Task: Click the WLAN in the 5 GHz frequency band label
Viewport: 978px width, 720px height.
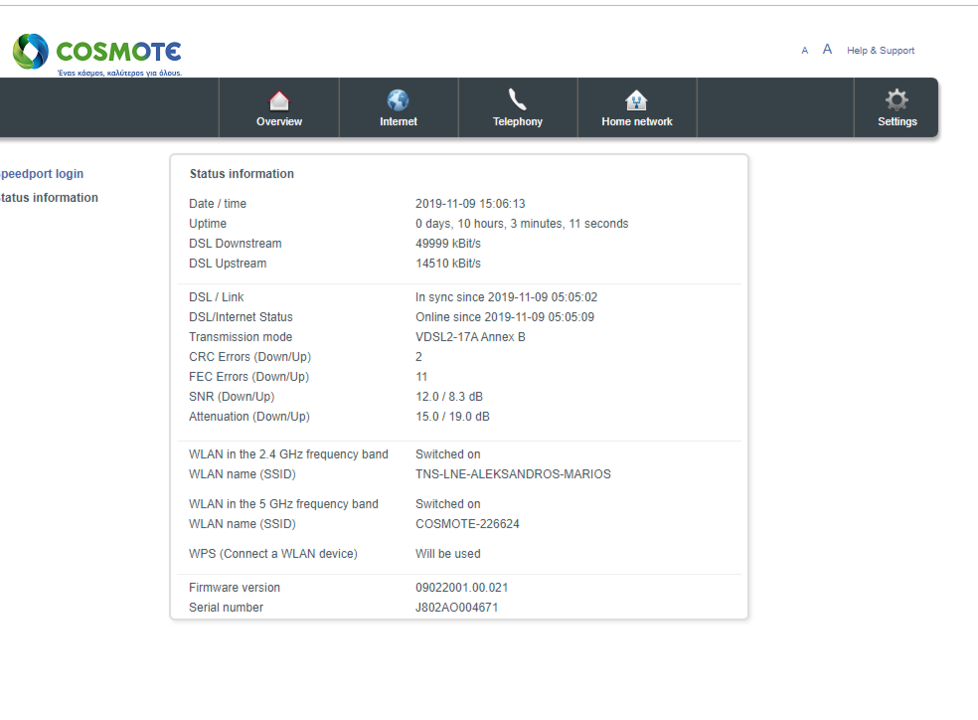Action: [x=284, y=505]
